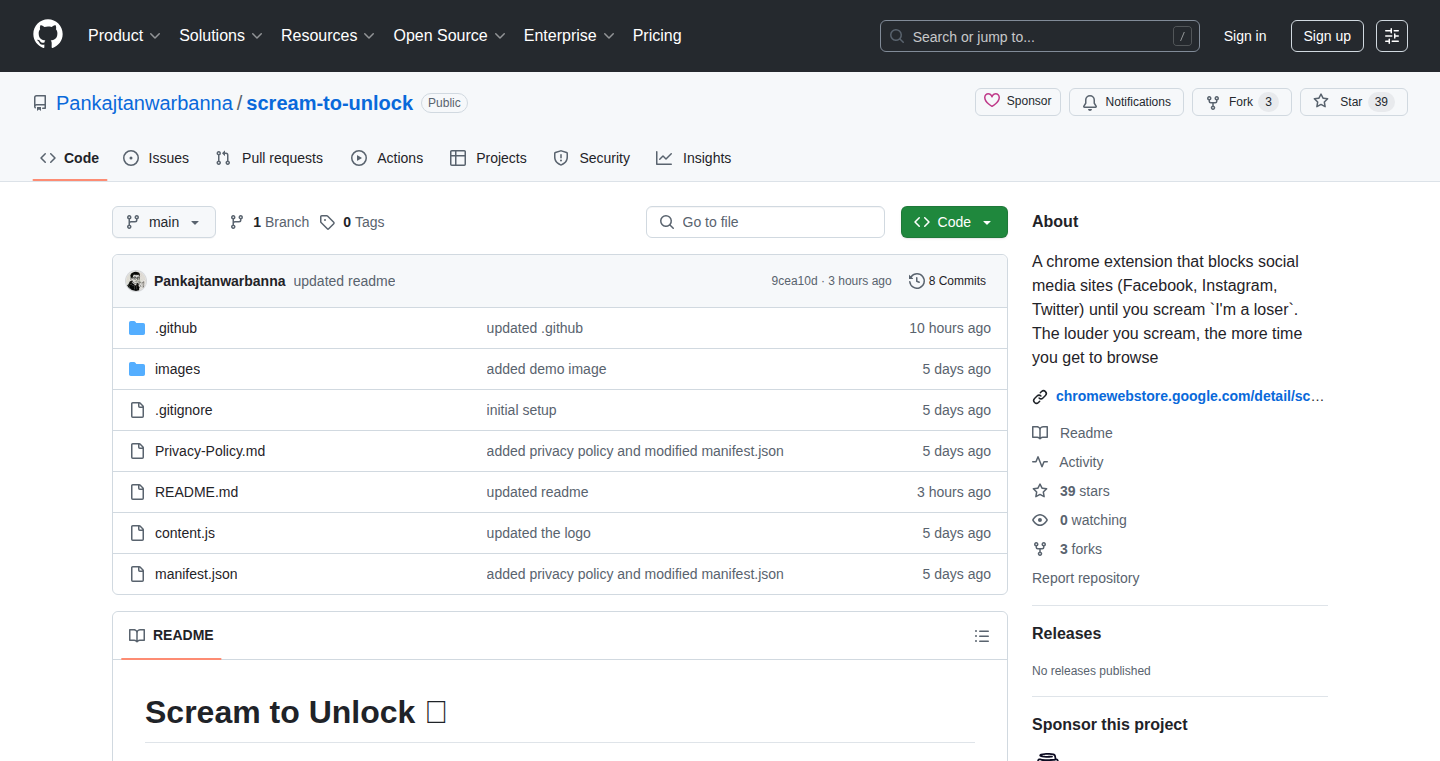Image resolution: width=1440 pixels, height=761 pixels.
Task: Go to the Insights tab
Action: pyautogui.click(x=694, y=158)
